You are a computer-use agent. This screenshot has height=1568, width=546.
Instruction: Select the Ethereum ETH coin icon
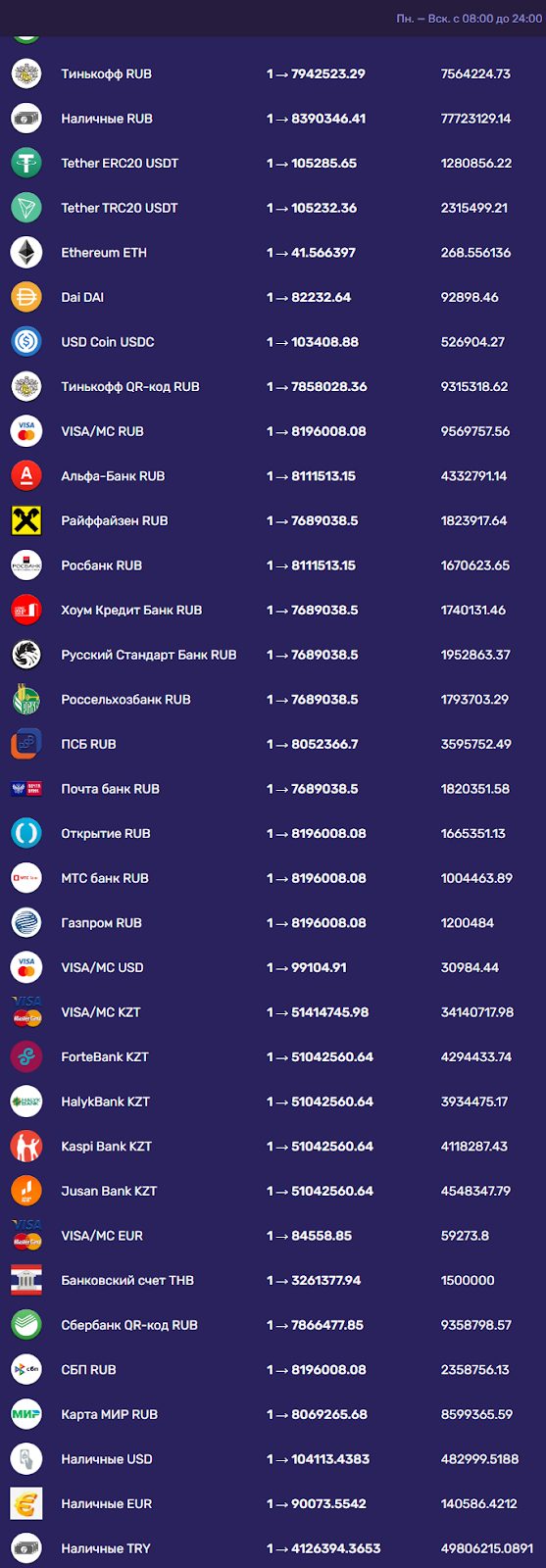point(26,252)
